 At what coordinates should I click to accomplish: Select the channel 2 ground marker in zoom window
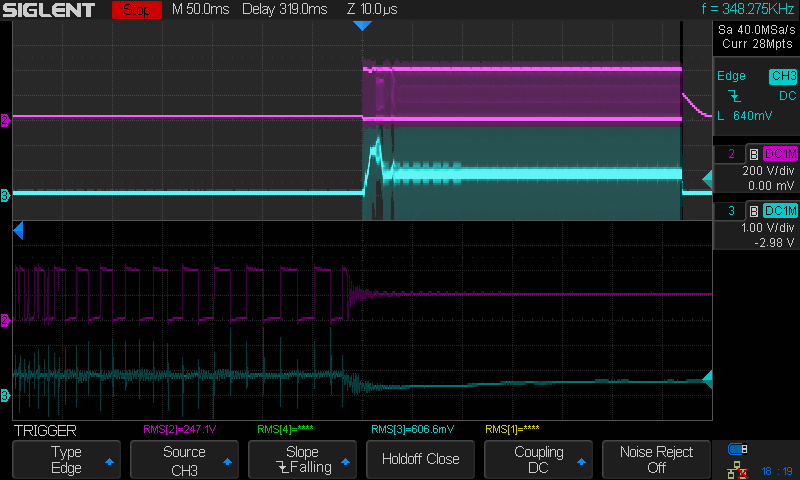pos(5,320)
